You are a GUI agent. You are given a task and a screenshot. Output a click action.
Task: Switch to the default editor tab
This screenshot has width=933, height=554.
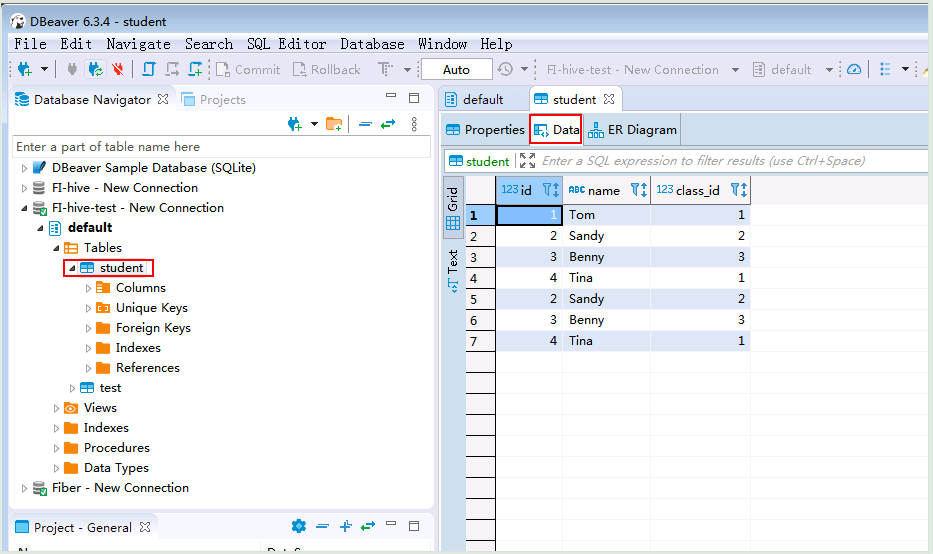[483, 99]
